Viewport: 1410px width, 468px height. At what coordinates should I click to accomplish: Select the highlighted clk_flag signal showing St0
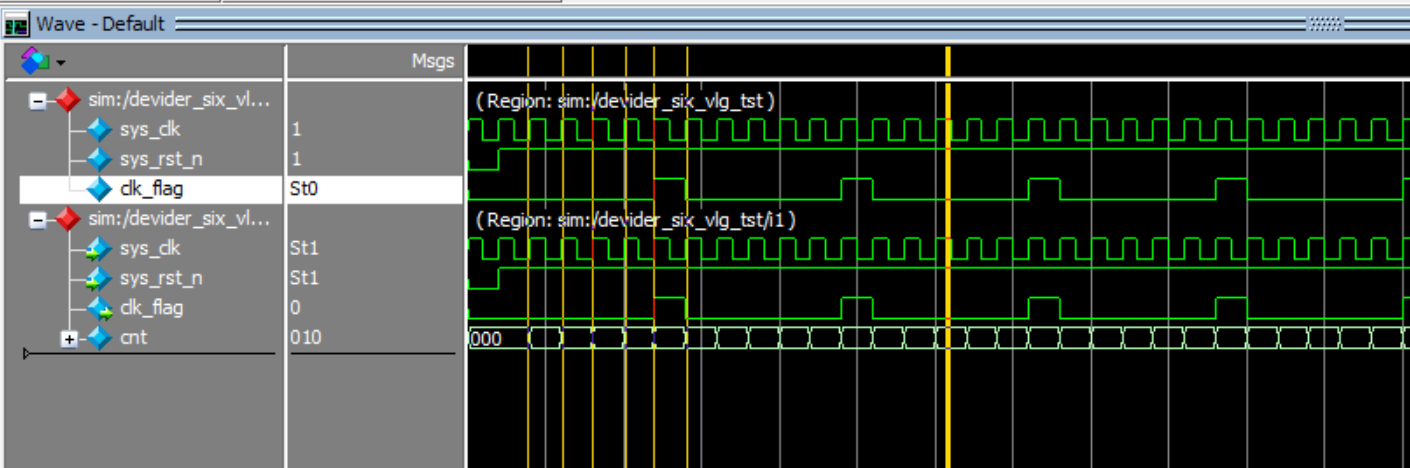[151, 189]
